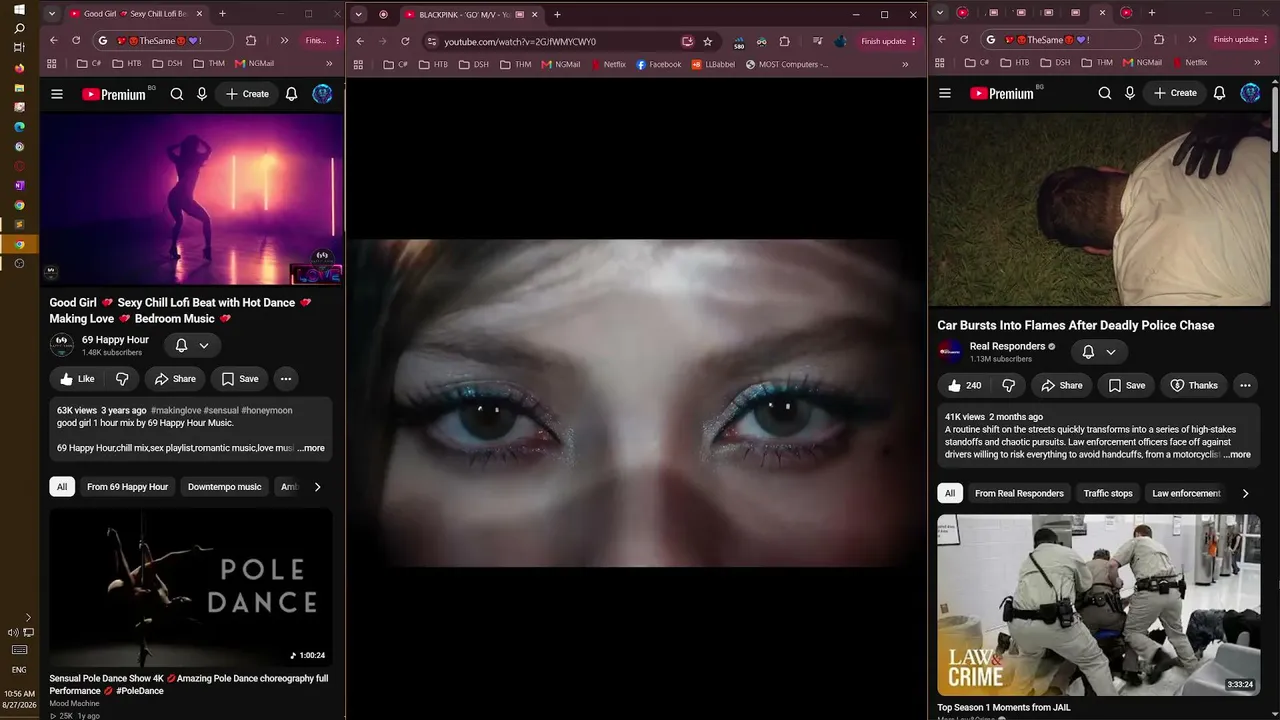Select the 'All' chip in left window
The width and height of the screenshot is (1280, 720).
pos(62,487)
